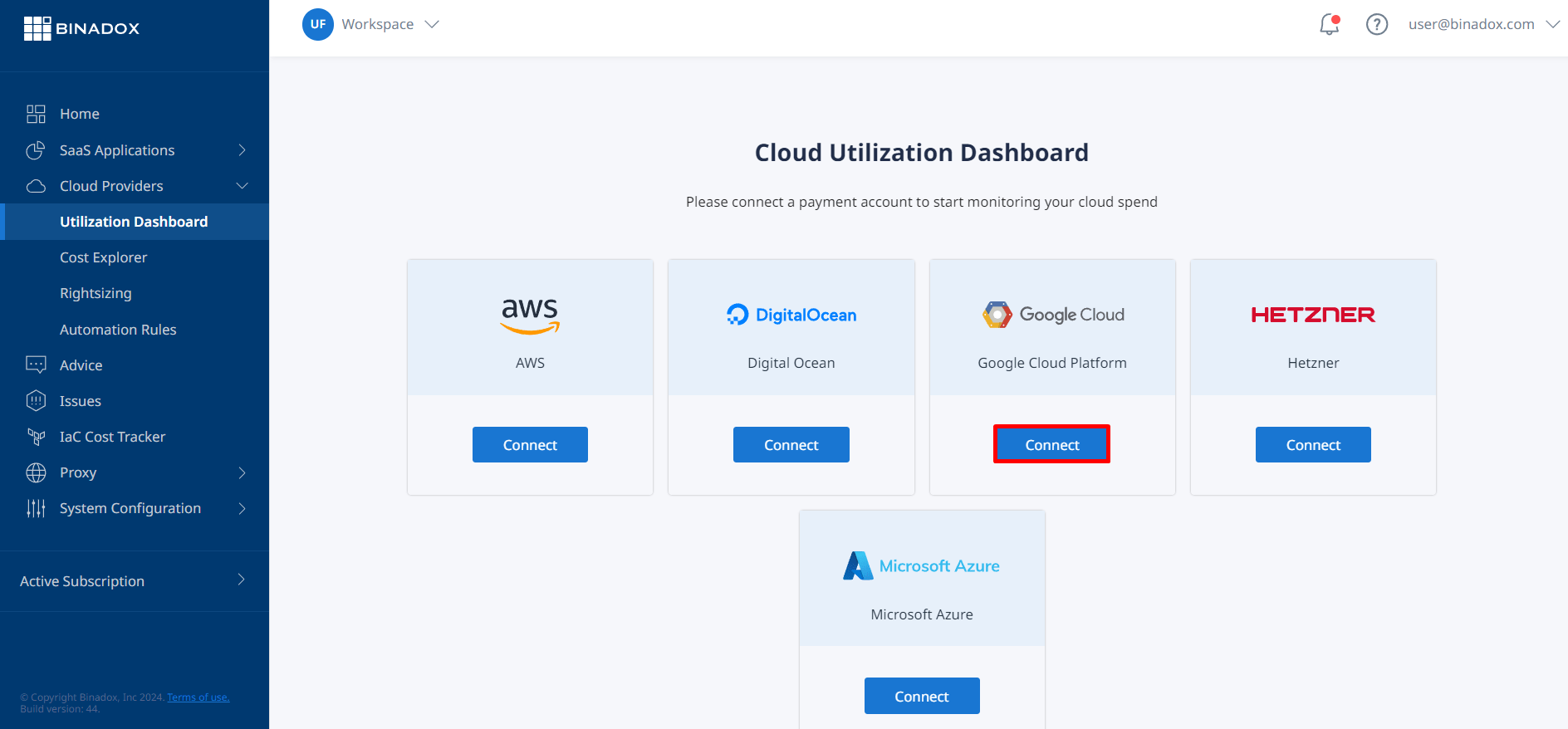1568x729 pixels.
Task: Click the Hetzner card name text
Action: 1313,363
